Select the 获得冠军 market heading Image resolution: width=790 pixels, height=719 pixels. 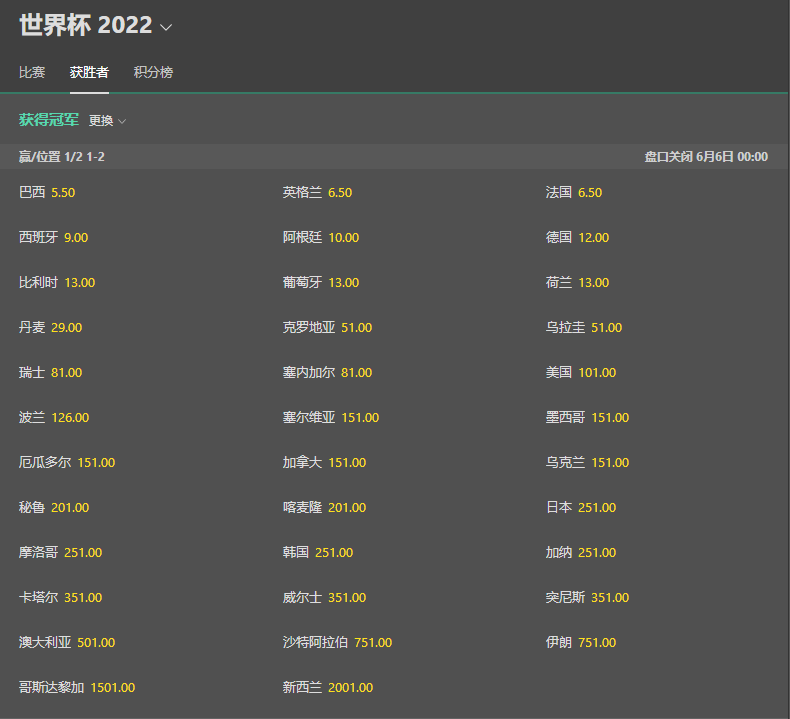(49, 120)
